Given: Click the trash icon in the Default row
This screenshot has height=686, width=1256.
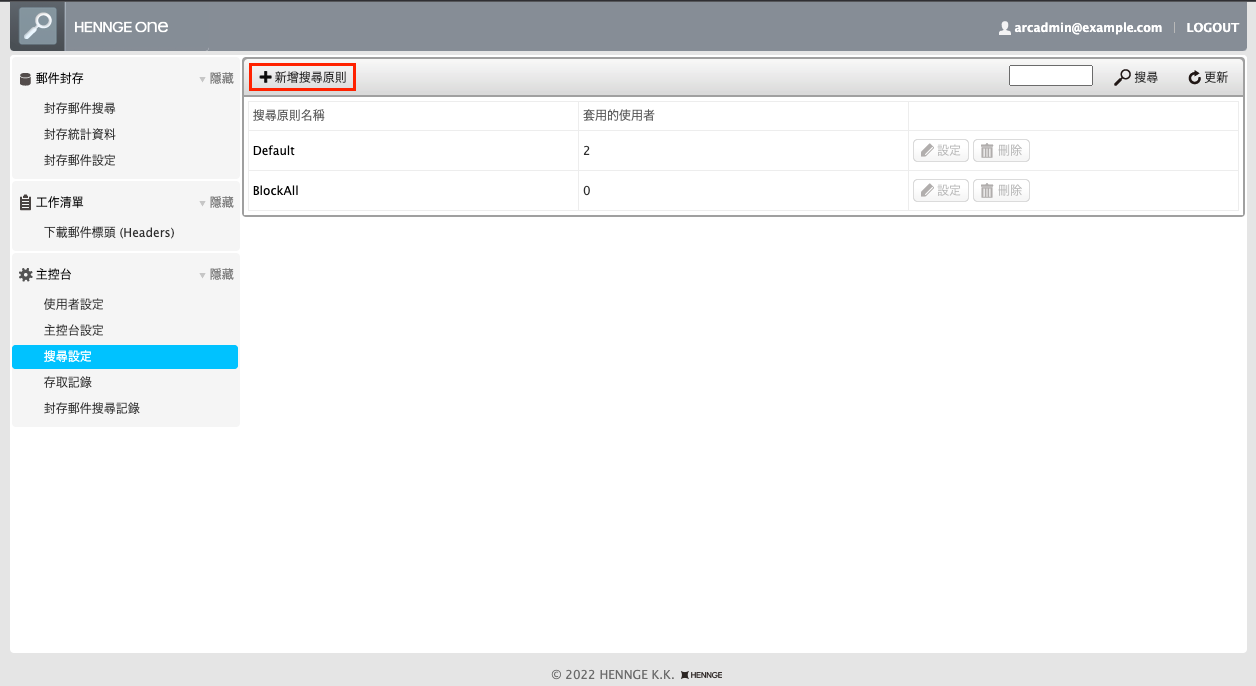Looking at the screenshot, I should [987, 151].
